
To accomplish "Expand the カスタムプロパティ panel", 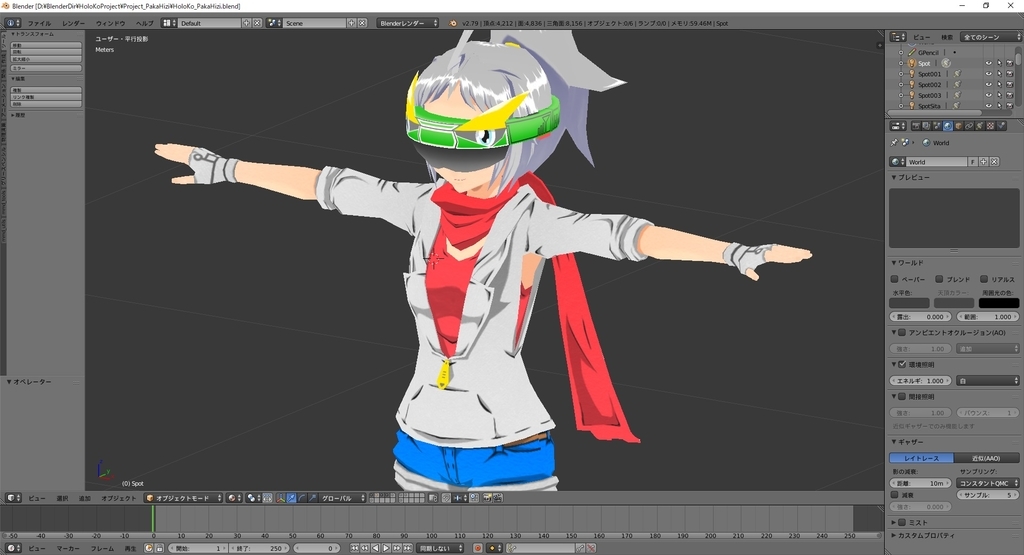I will [922, 535].
